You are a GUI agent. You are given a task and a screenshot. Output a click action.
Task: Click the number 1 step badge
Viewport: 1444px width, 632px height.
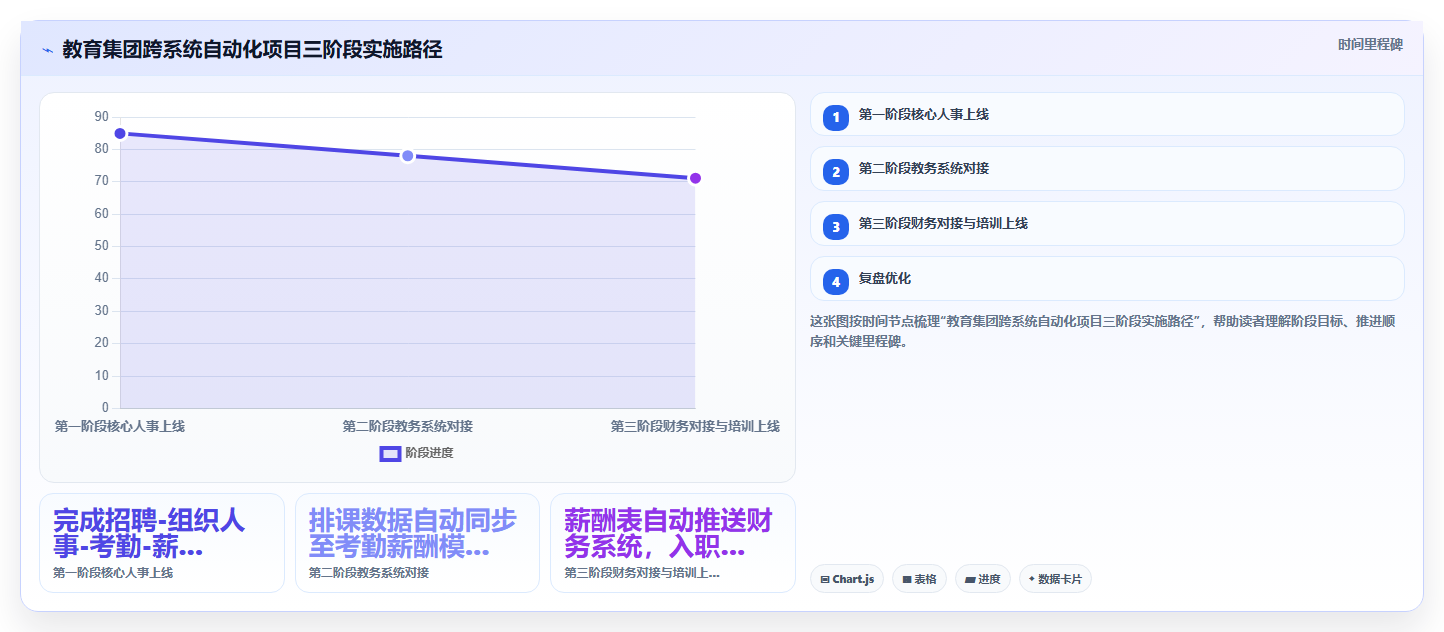pos(836,117)
